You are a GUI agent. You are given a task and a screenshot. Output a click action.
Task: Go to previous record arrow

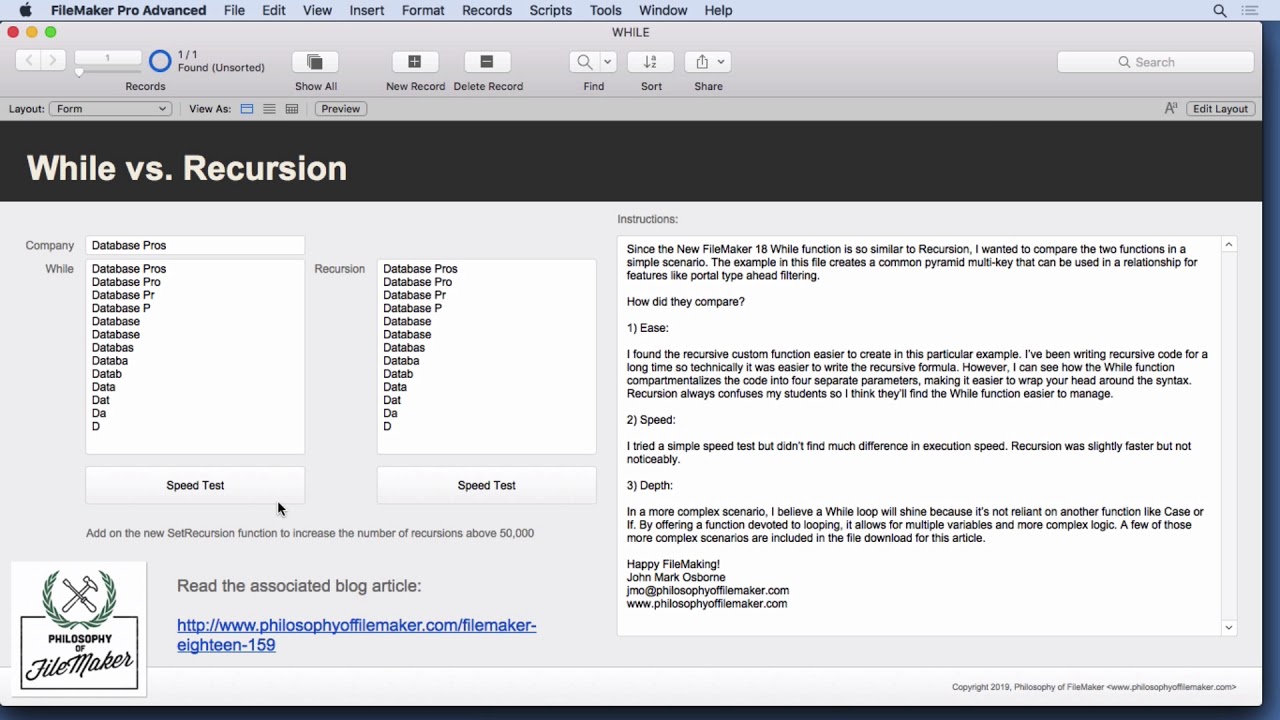coord(29,61)
